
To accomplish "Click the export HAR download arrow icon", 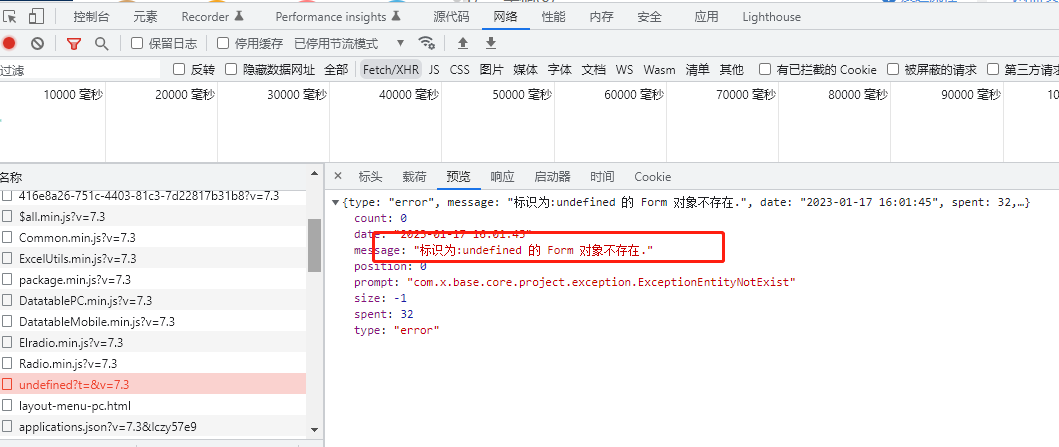I will [491, 43].
